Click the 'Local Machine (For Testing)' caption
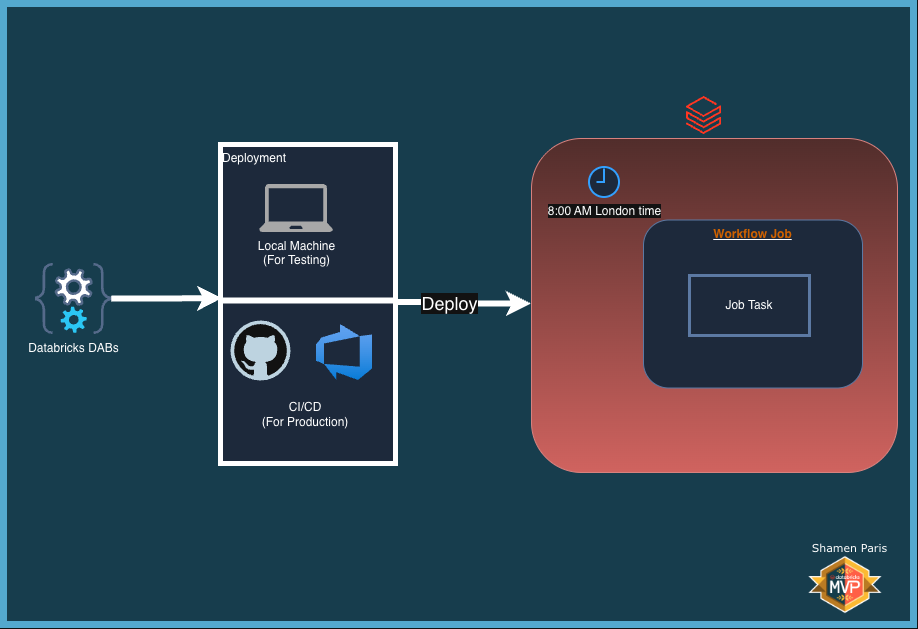The width and height of the screenshot is (918, 629). tap(296, 253)
